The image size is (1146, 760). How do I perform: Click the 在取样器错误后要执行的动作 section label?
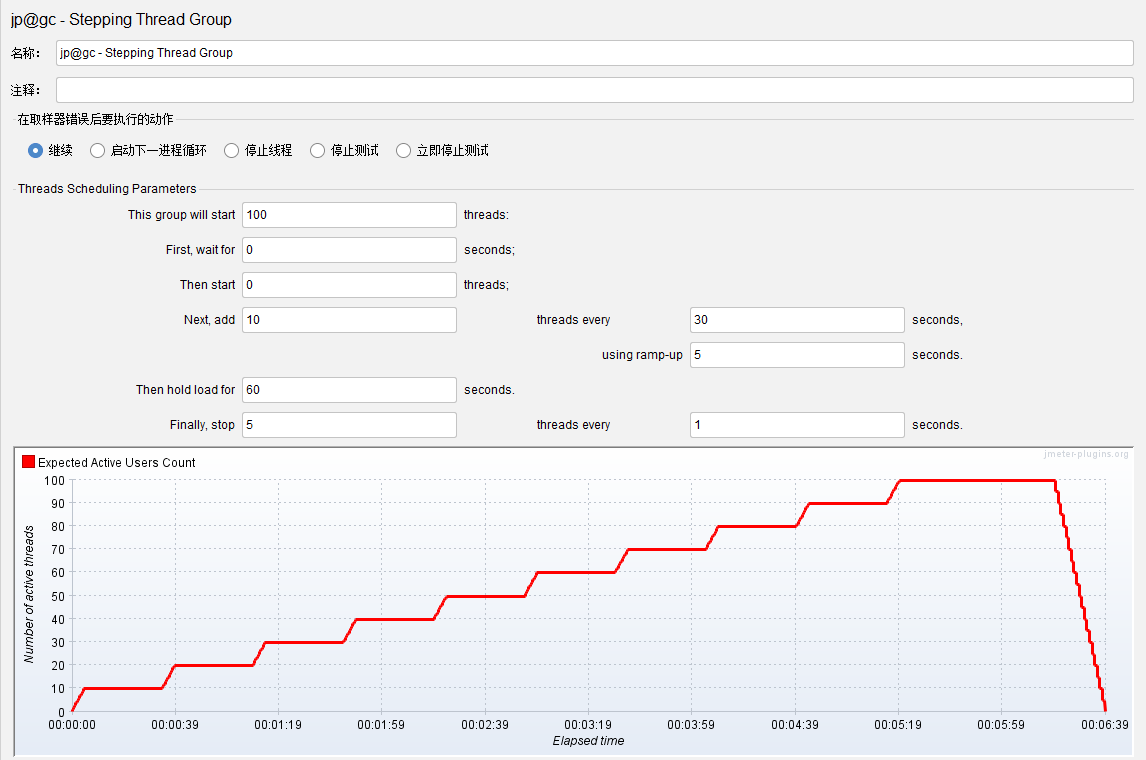pos(96,119)
